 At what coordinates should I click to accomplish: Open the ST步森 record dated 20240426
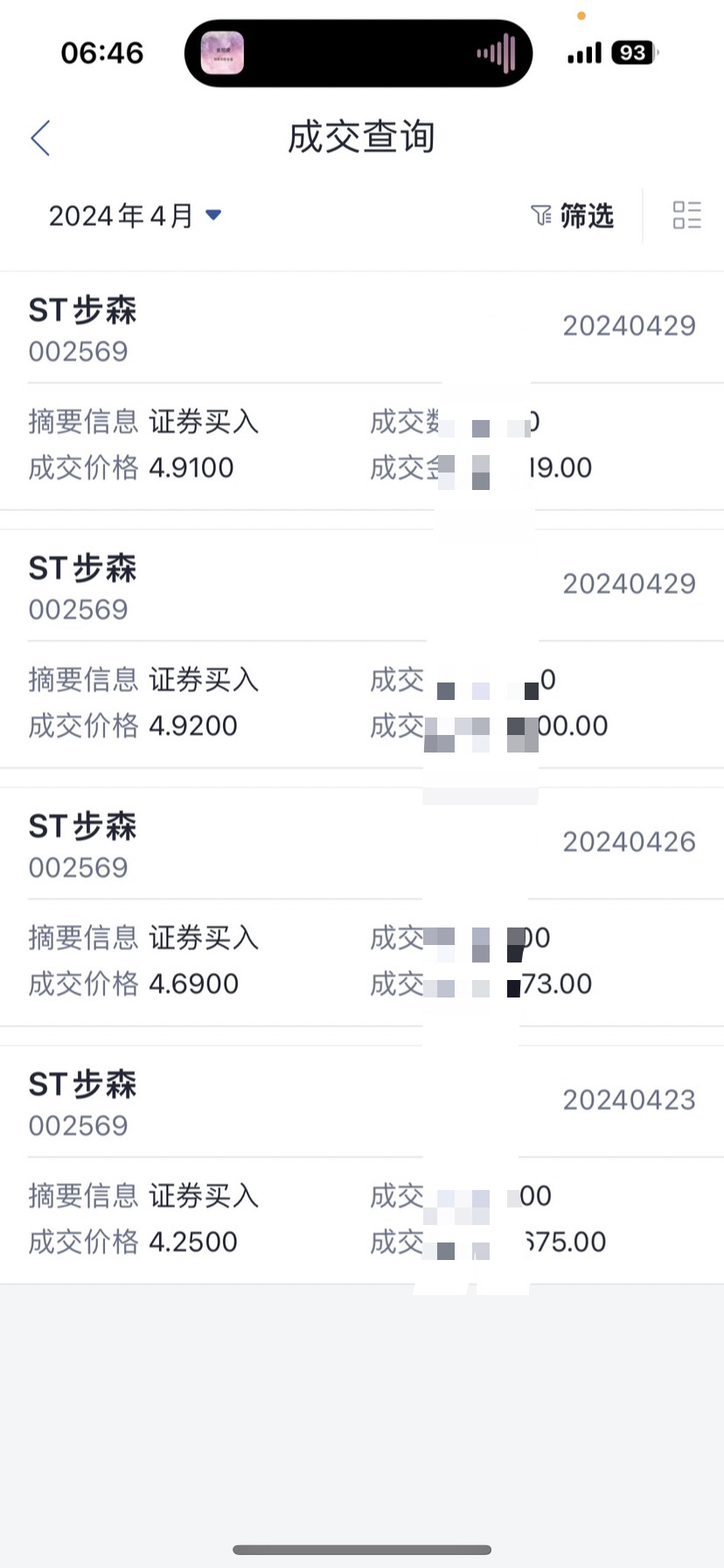362,907
